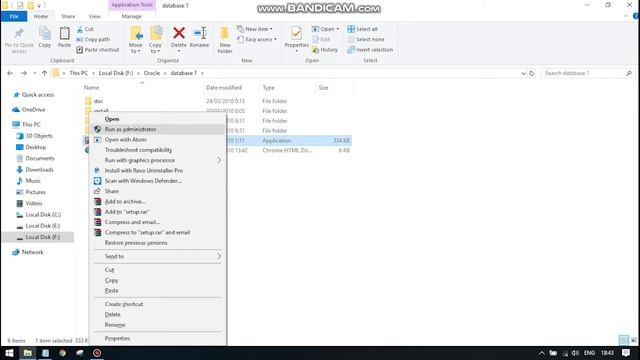The image size is (640, 360).
Task: Open Windows Start menu
Action: click(9, 353)
